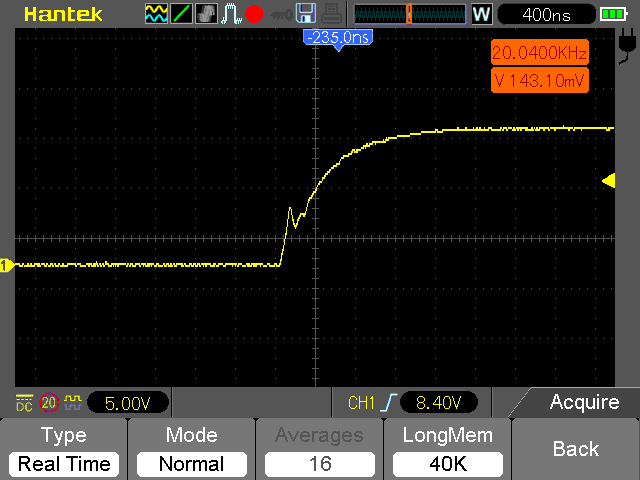This screenshot has height=480, width=640.
Task: Click the W window mode icon
Action: [482, 14]
